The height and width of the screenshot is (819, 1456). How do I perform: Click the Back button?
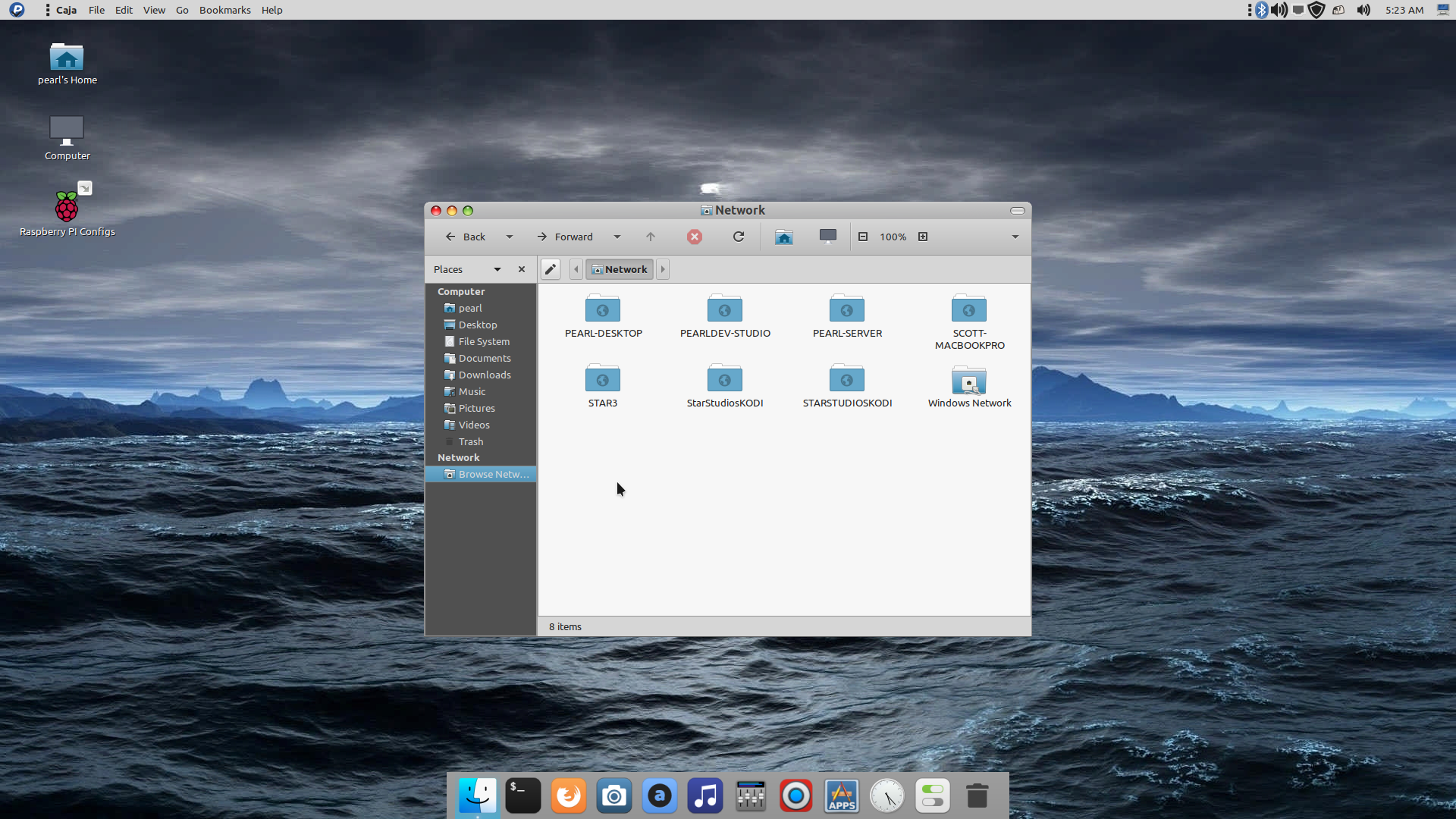click(465, 237)
